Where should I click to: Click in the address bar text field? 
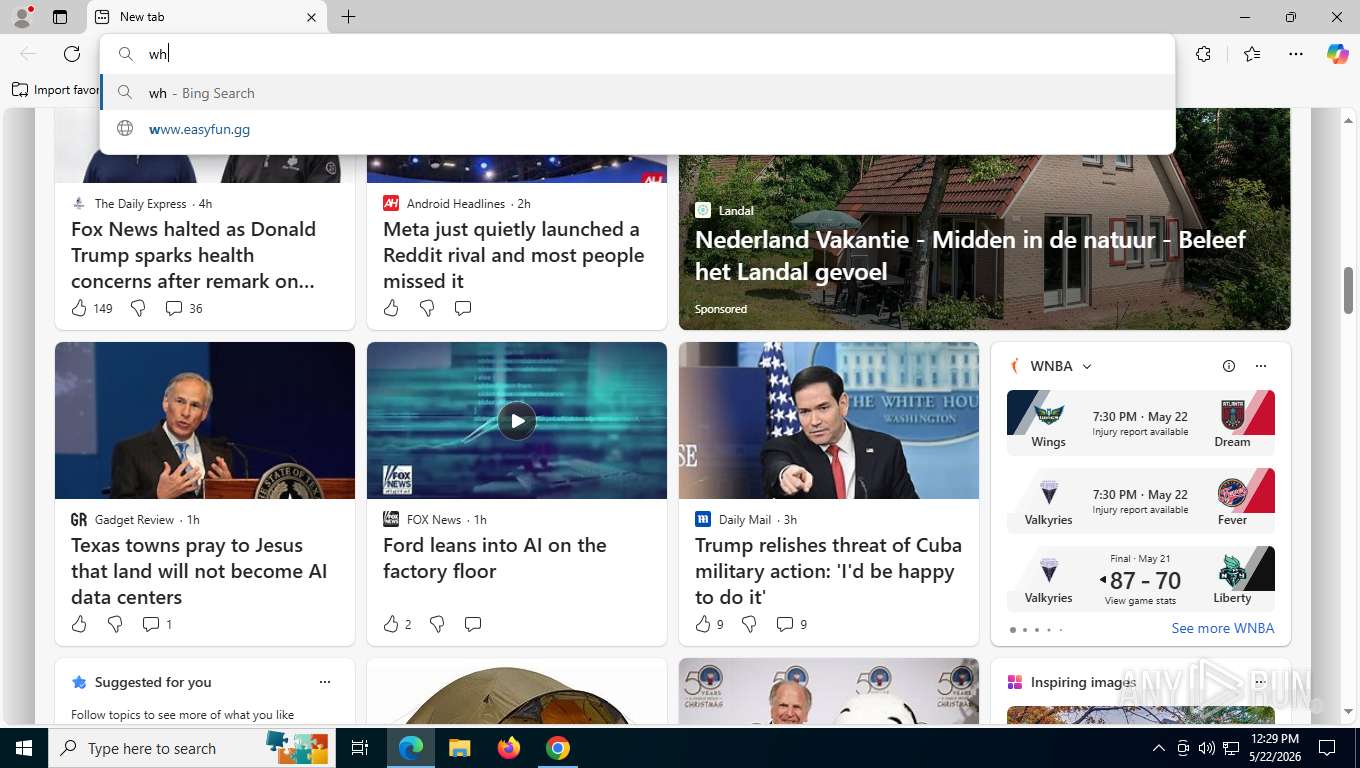637,54
